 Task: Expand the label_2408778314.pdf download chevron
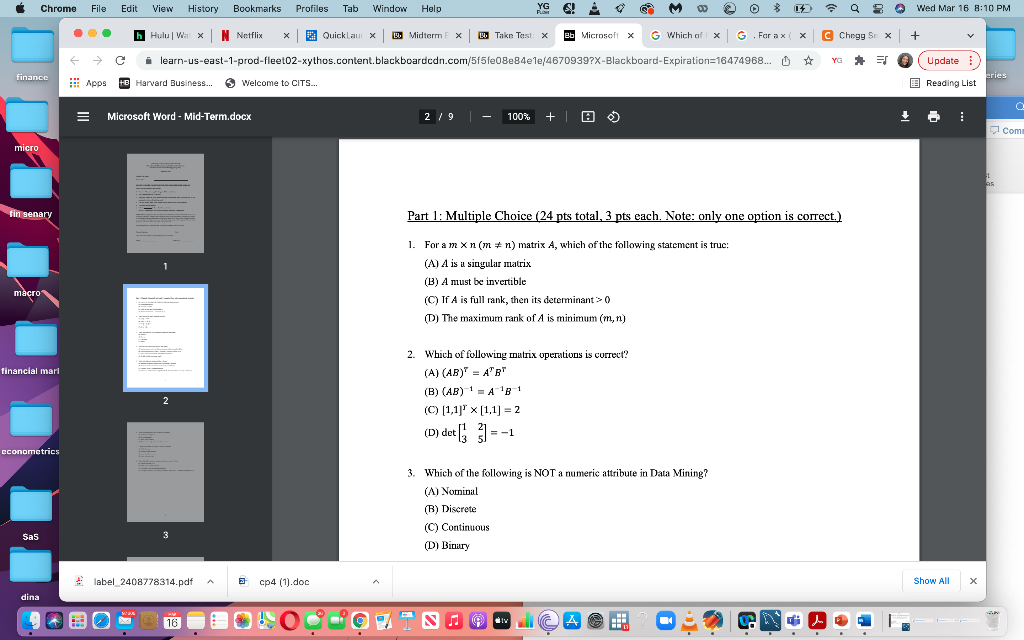[208, 581]
